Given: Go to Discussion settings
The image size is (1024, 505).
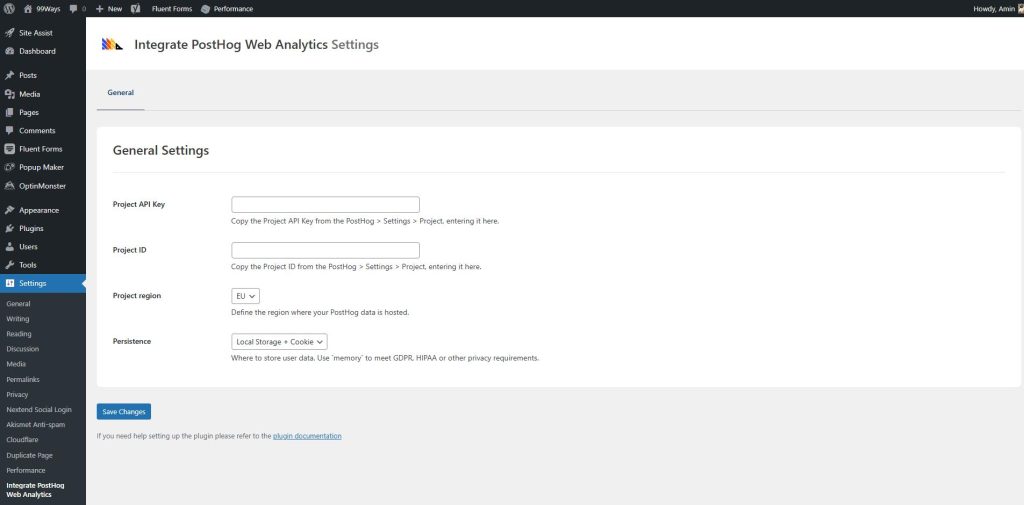Looking at the screenshot, I should point(23,349).
